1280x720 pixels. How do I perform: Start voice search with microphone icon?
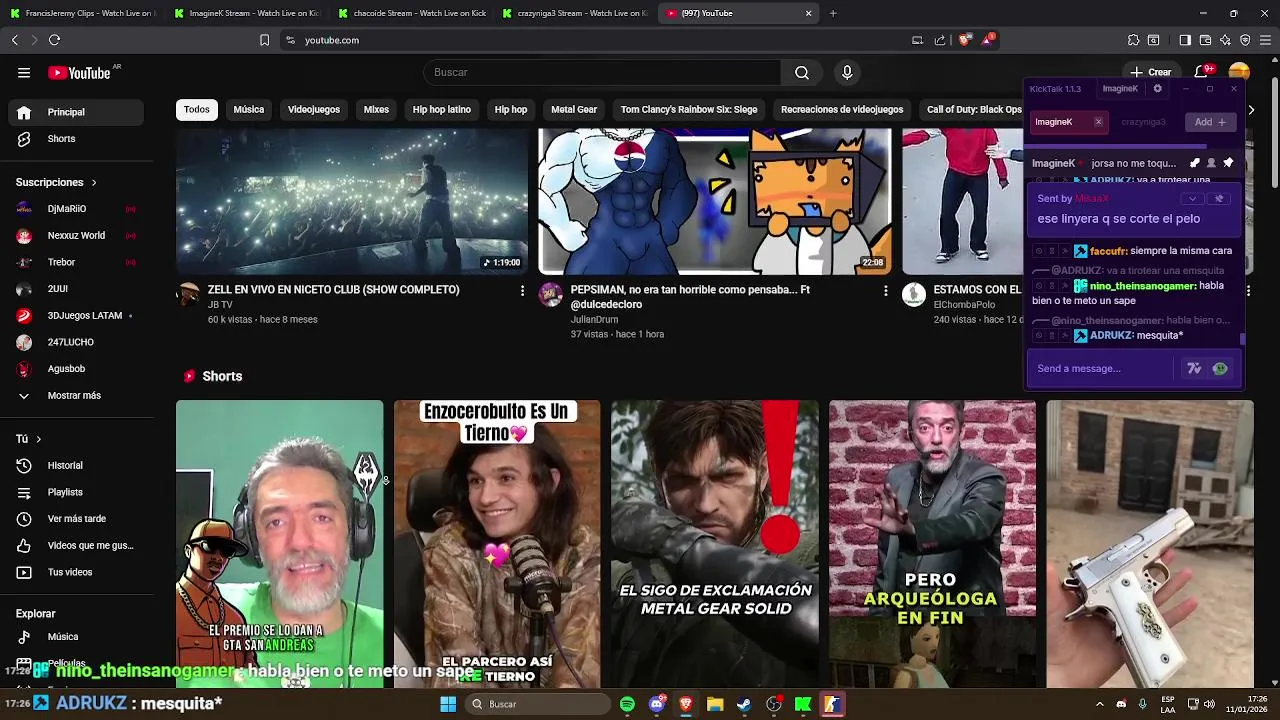(x=847, y=72)
